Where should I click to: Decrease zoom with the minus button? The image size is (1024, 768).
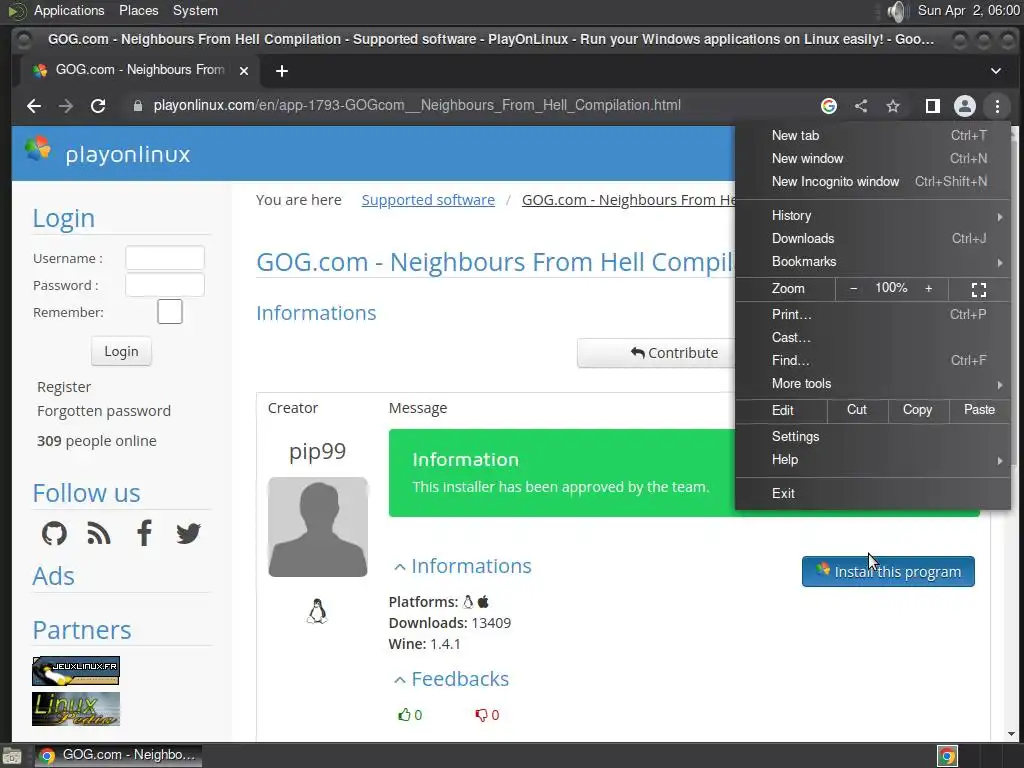[x=853, y=289]
